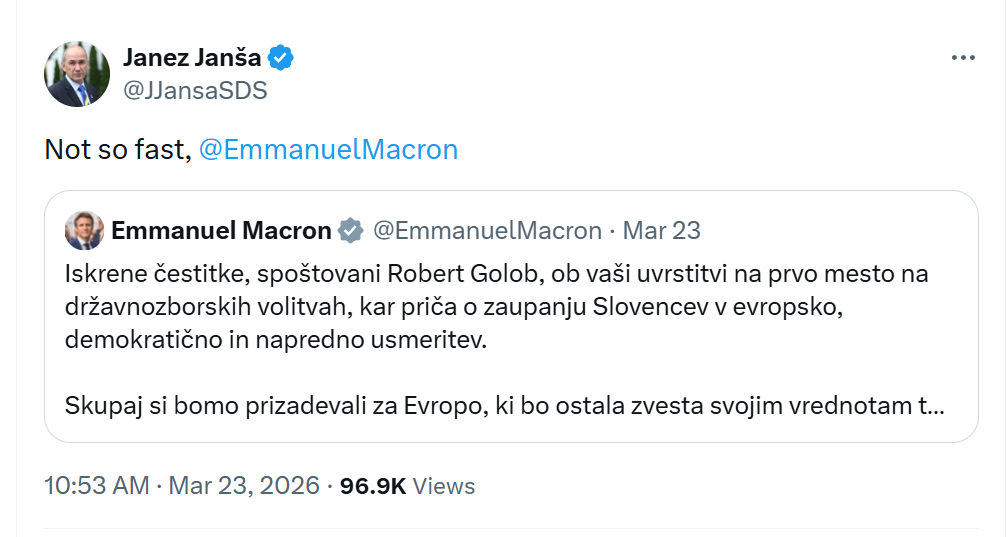Click Janez Janša's profile avatar photo
This screenshot has height=537, width=1007.
click(x=77, y=74)
